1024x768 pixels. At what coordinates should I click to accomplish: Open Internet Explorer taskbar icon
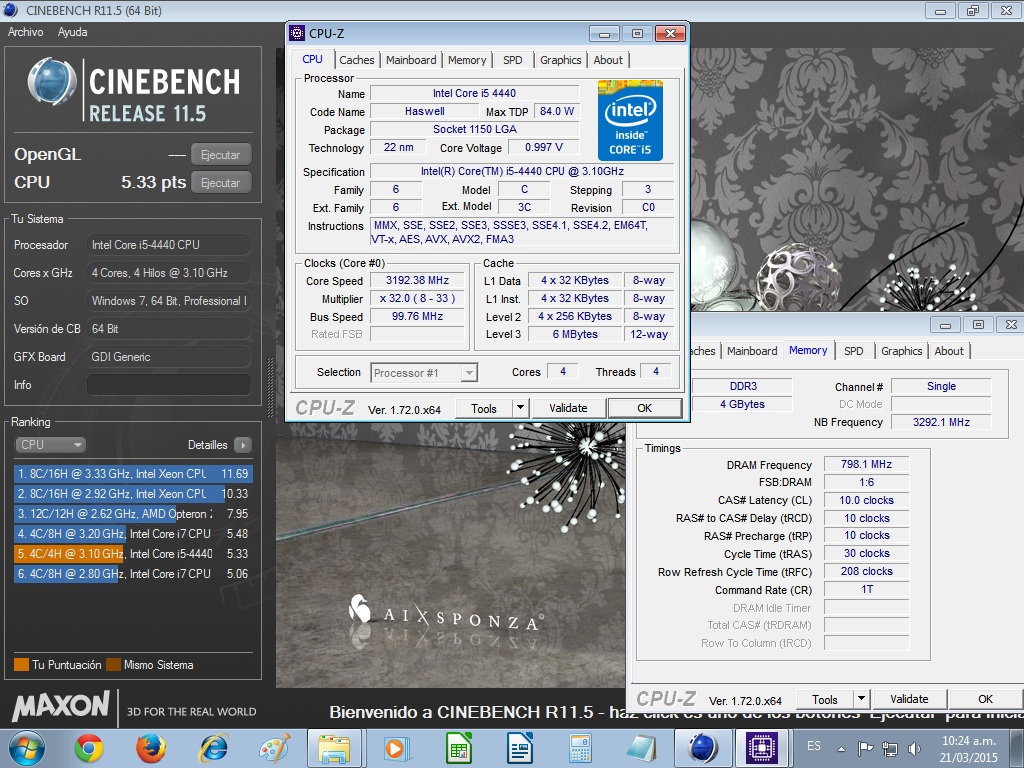pos(213,748)
